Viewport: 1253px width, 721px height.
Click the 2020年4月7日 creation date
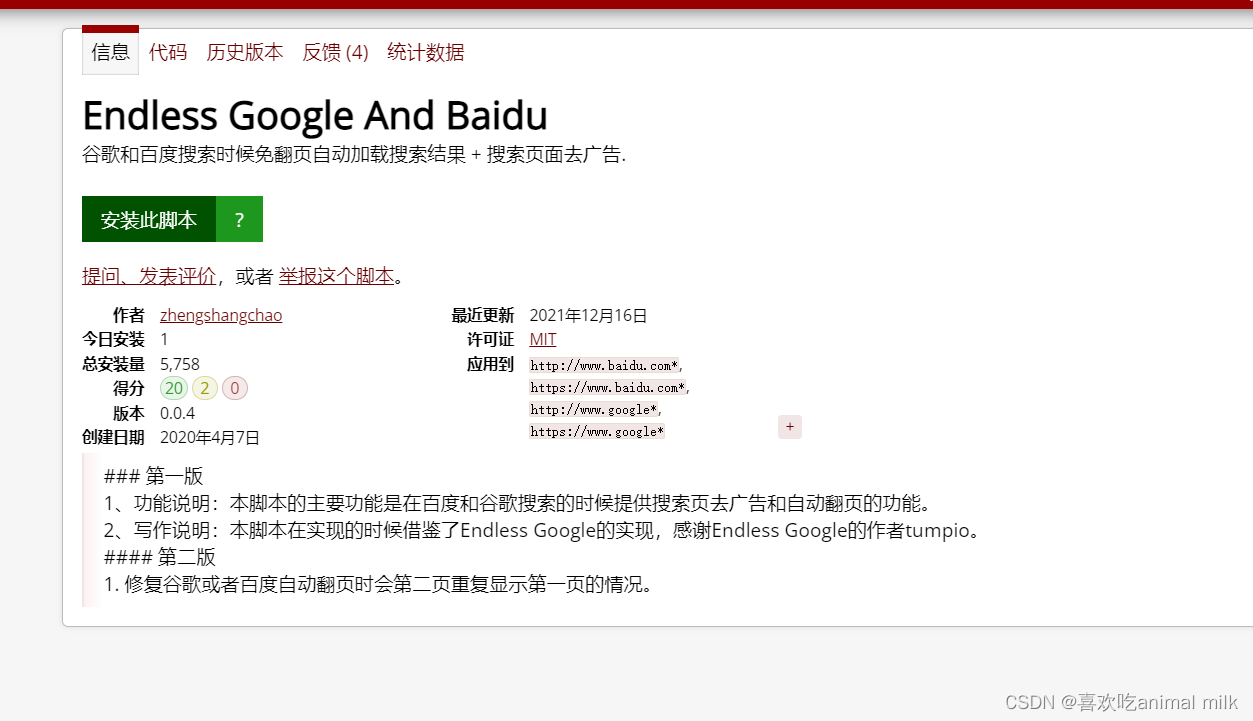pyautogui.click(x=210, y=437)
